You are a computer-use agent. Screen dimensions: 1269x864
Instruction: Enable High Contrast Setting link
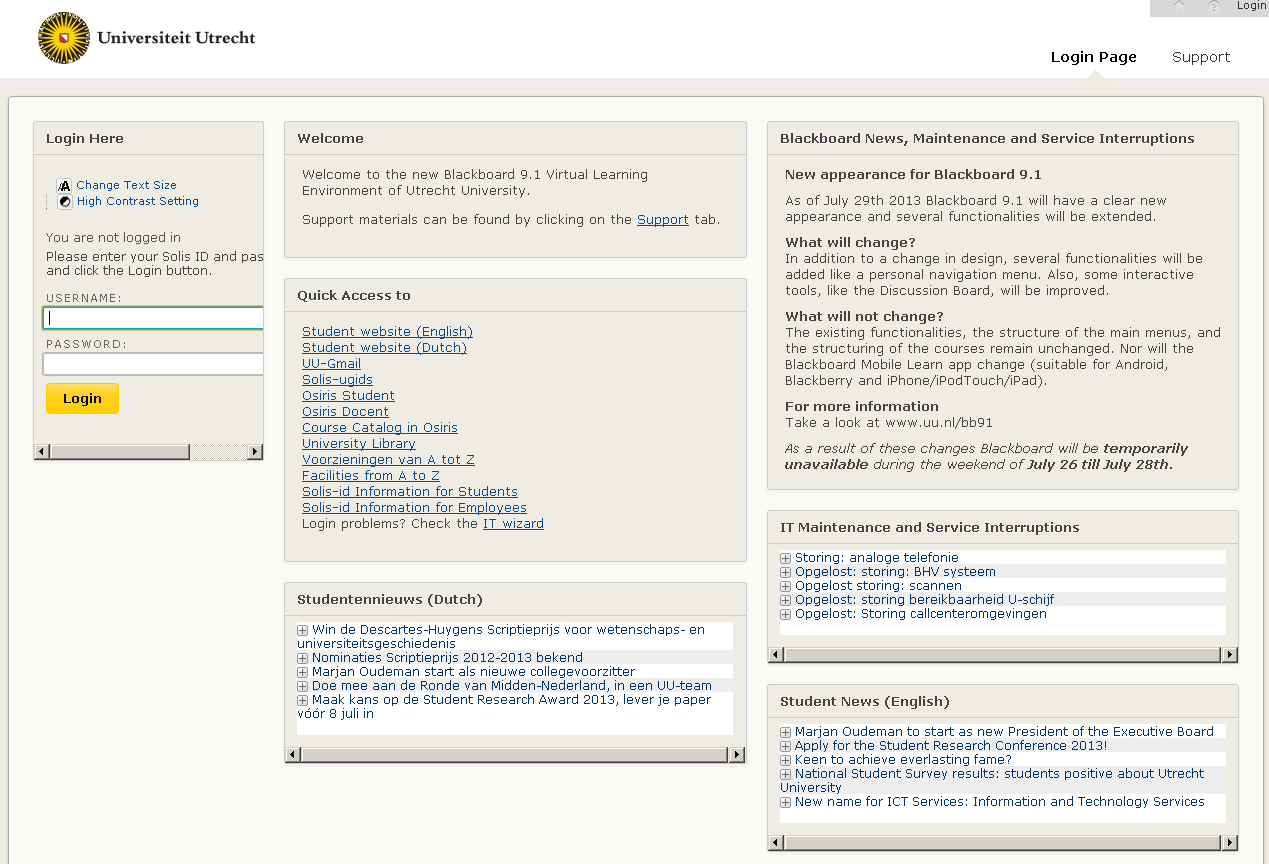(x=137, y=201)
